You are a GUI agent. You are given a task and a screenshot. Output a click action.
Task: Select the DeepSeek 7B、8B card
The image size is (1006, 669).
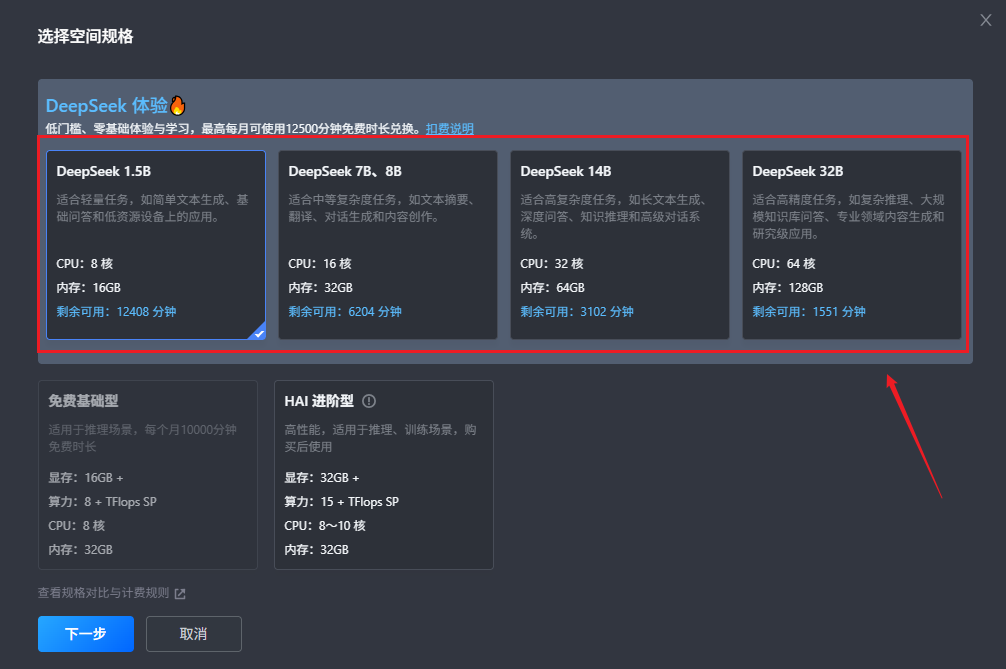click(x=388, y=244)
